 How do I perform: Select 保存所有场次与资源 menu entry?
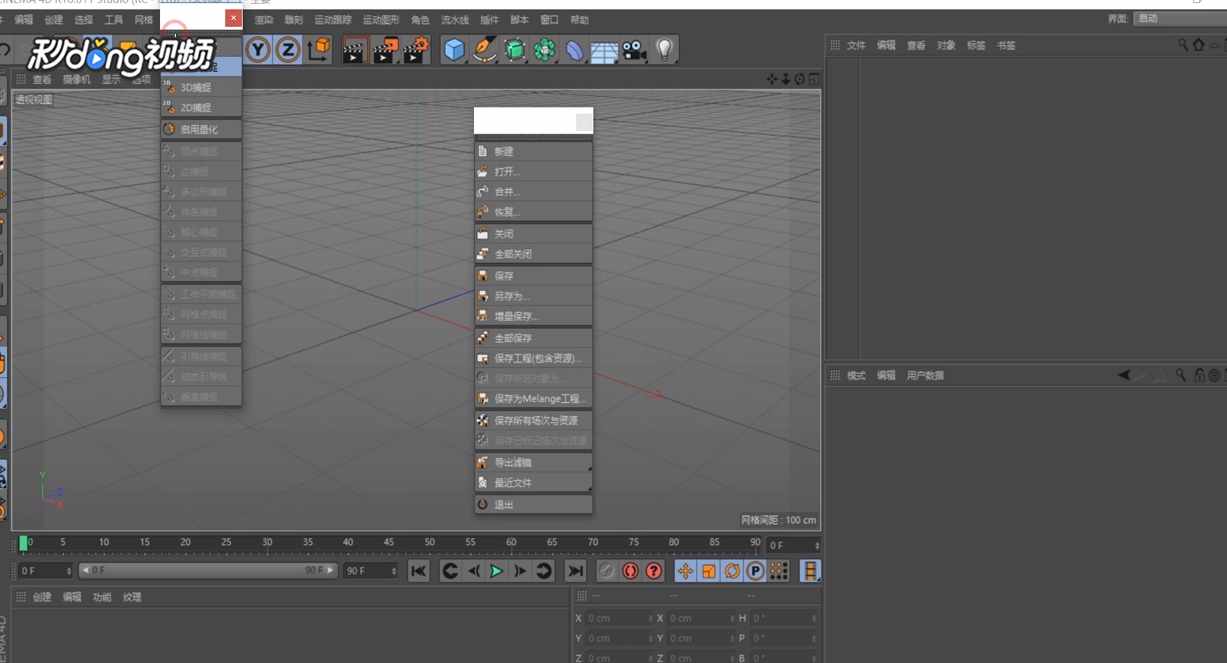pyautogui.click(x=533, y=420)
